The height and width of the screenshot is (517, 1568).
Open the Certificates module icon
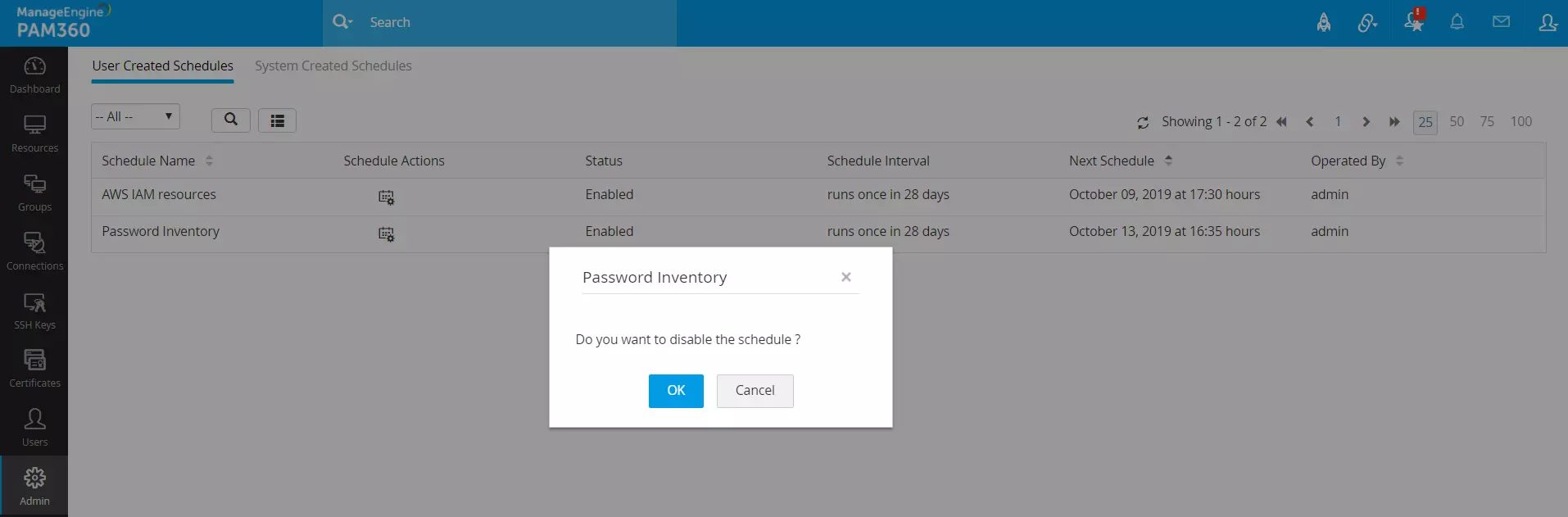[x=34, y=368]
